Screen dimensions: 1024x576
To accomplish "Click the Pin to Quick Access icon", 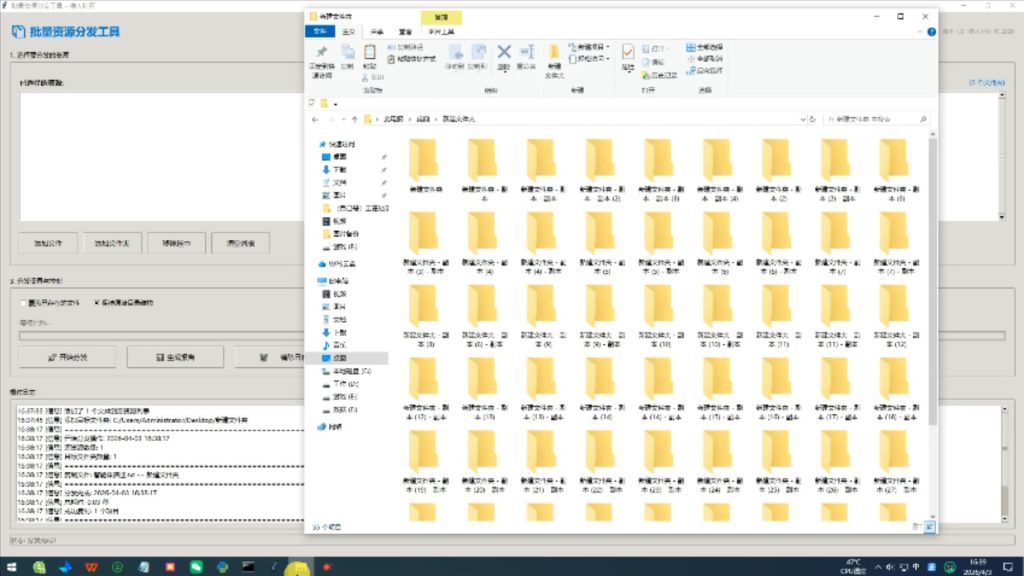I will pos(321,54).
